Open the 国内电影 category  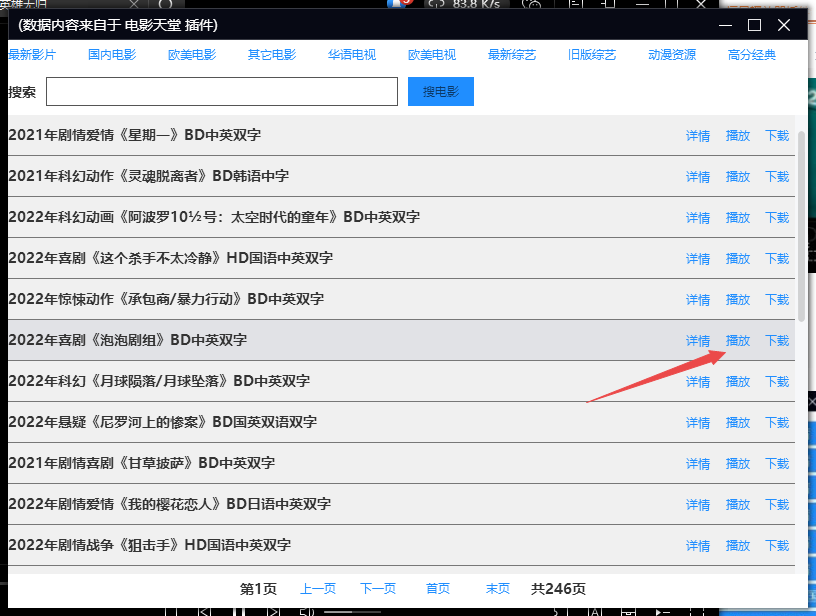(x=112, y=55)
